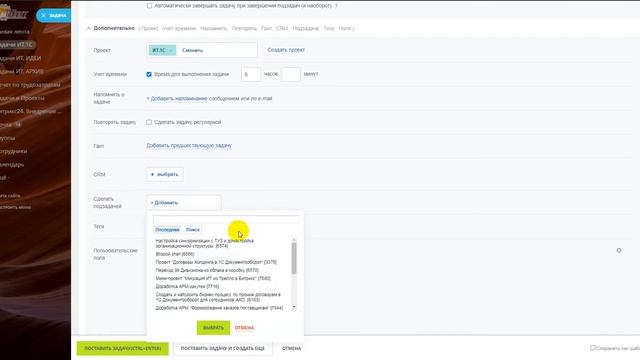Tick the save-as-template checkbox at bottom right
The height and width of the screenshot is (360, 640).
593,348
